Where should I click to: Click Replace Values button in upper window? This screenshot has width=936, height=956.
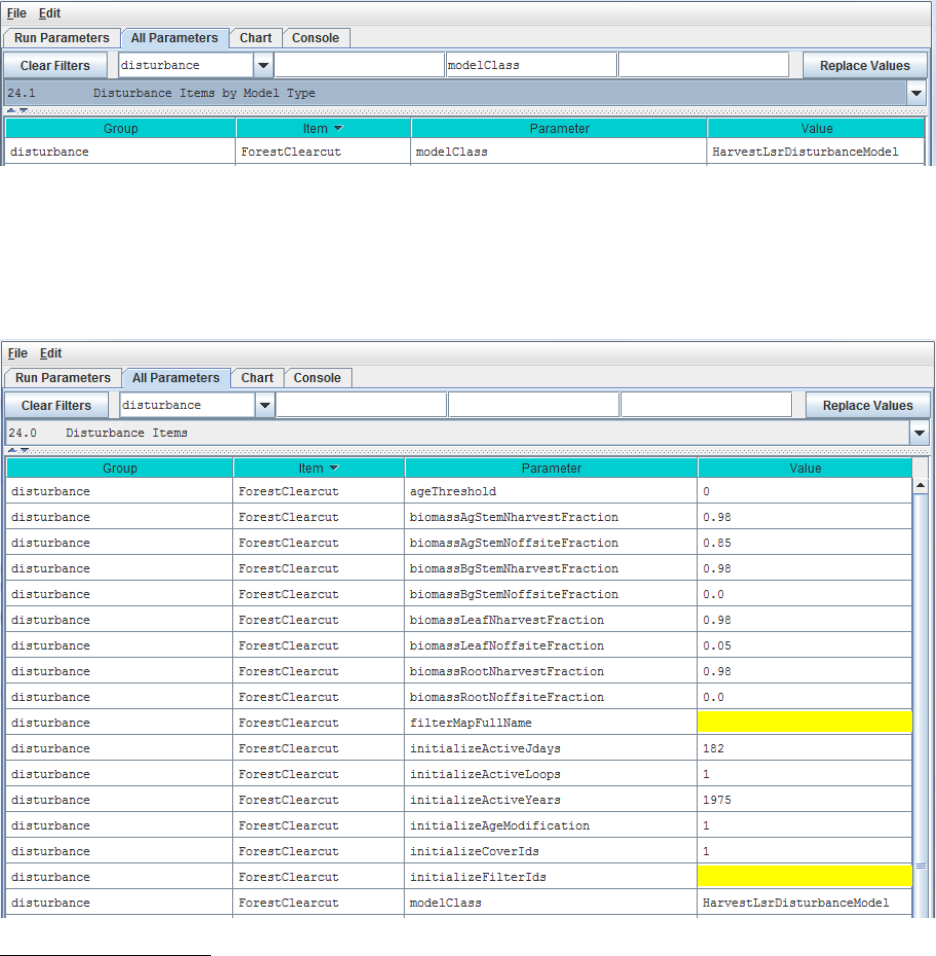coord(865,66)
